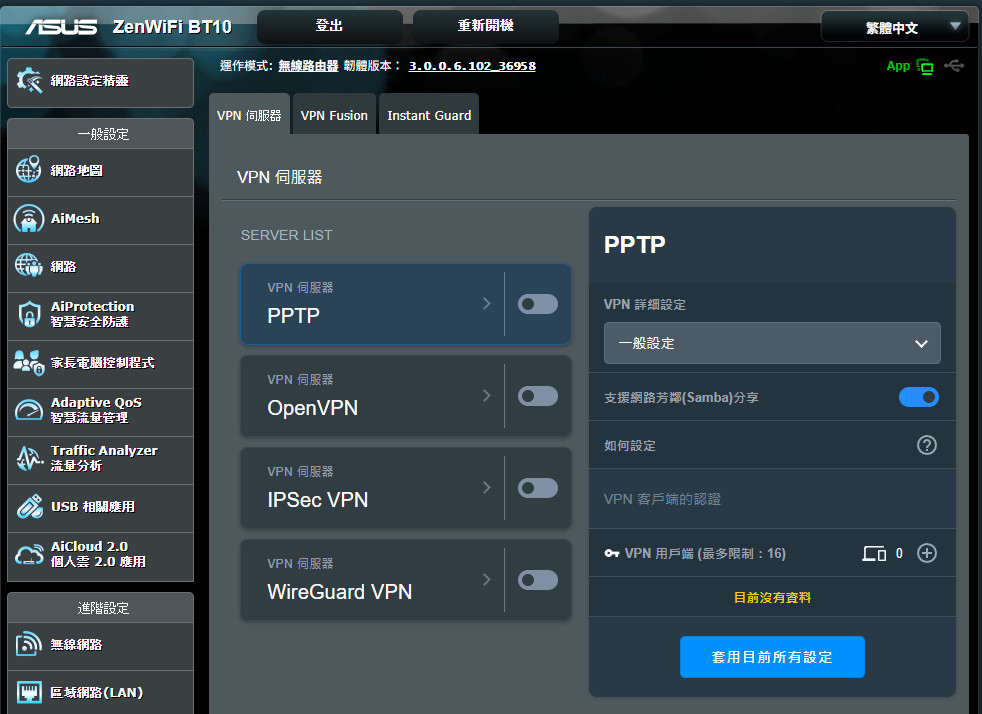Click the Traffic Analyzer waveform icon

(29, 458)
